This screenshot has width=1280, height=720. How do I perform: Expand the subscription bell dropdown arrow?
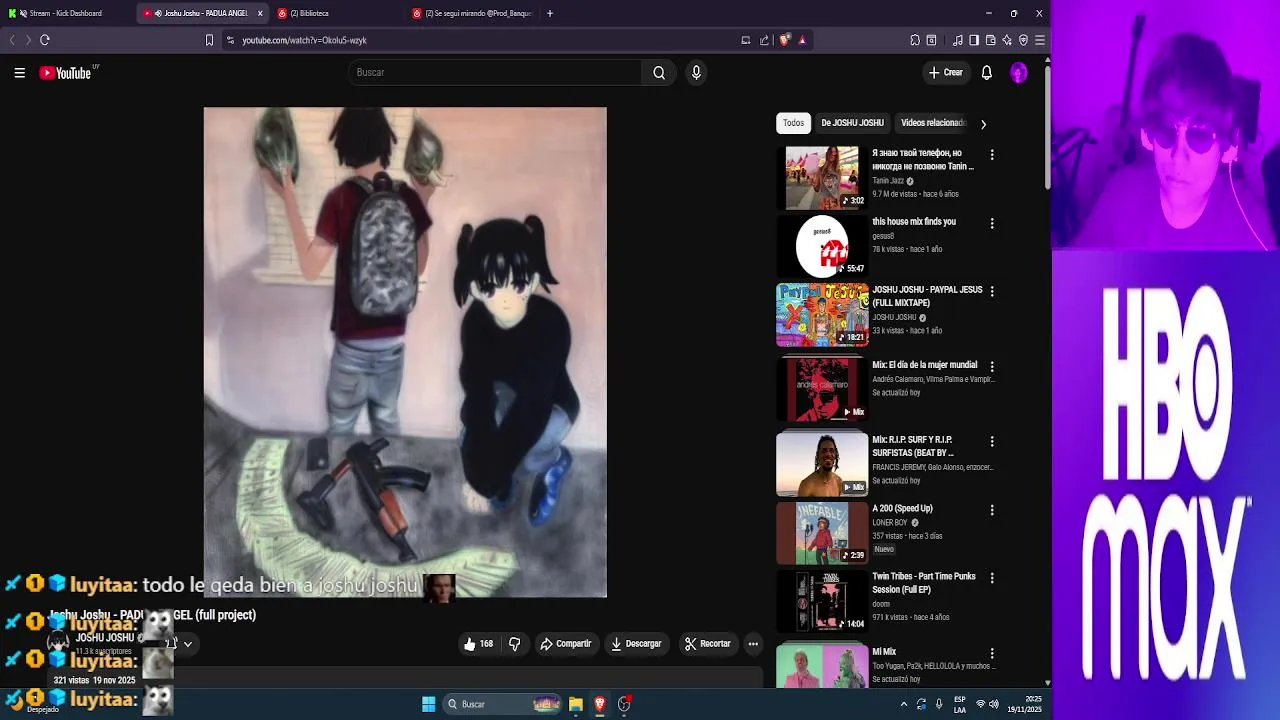coord(187,644)
